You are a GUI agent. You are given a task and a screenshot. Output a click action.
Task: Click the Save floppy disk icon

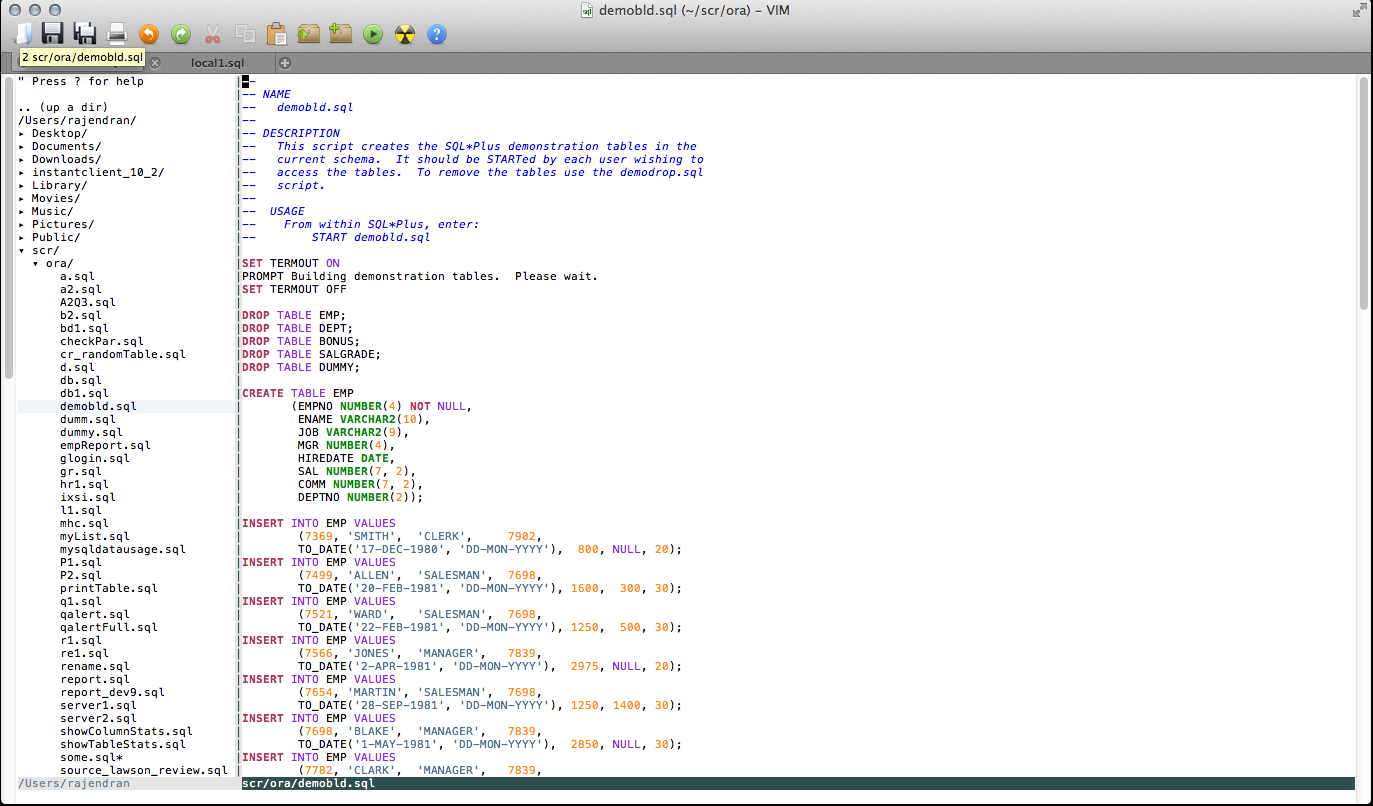[x=52, y=34]
